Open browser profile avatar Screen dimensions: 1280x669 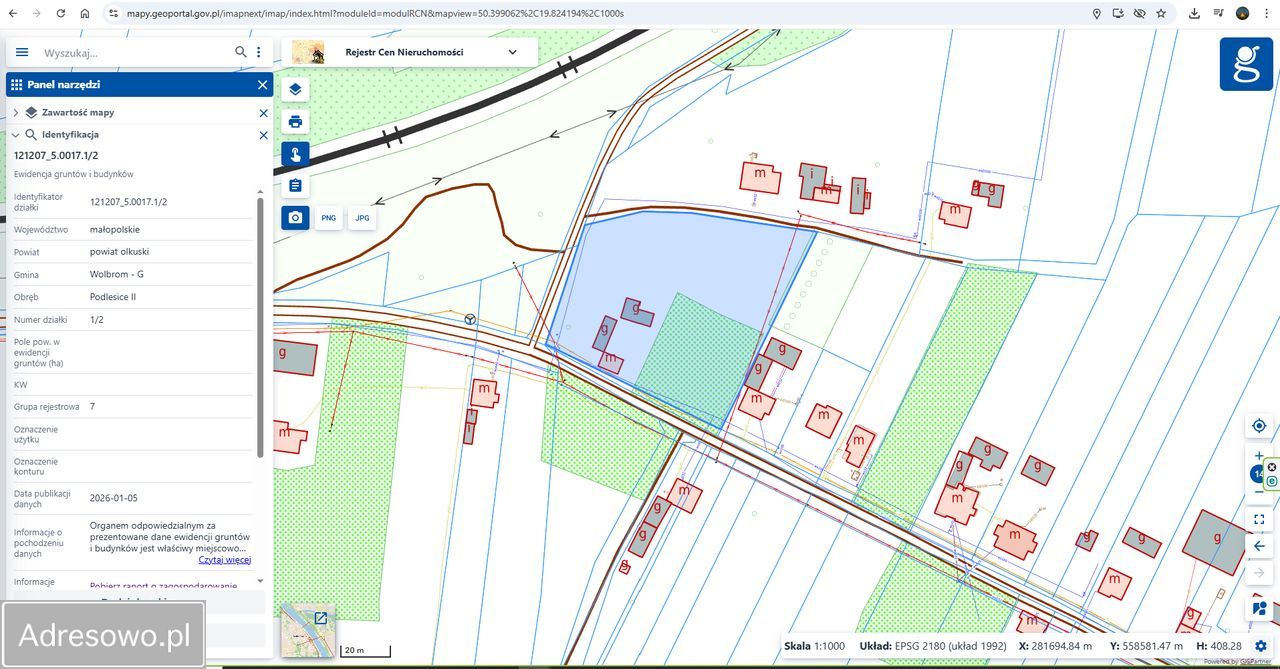point(1243,13)
